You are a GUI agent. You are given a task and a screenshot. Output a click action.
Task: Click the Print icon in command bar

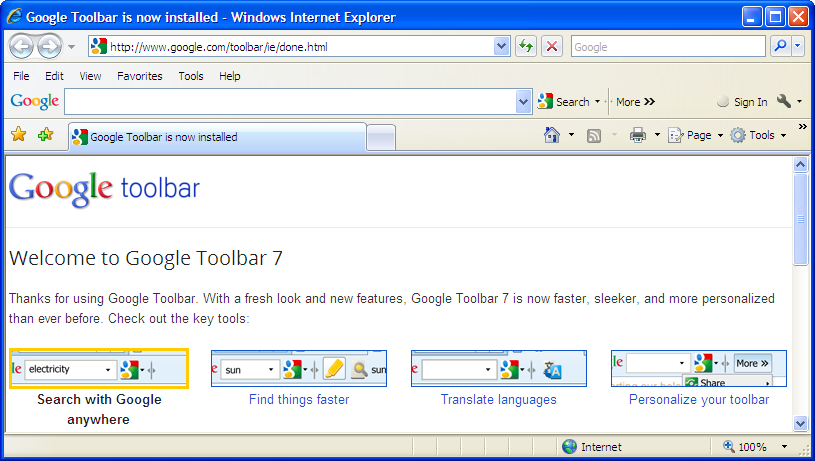[x=637, y=135]
